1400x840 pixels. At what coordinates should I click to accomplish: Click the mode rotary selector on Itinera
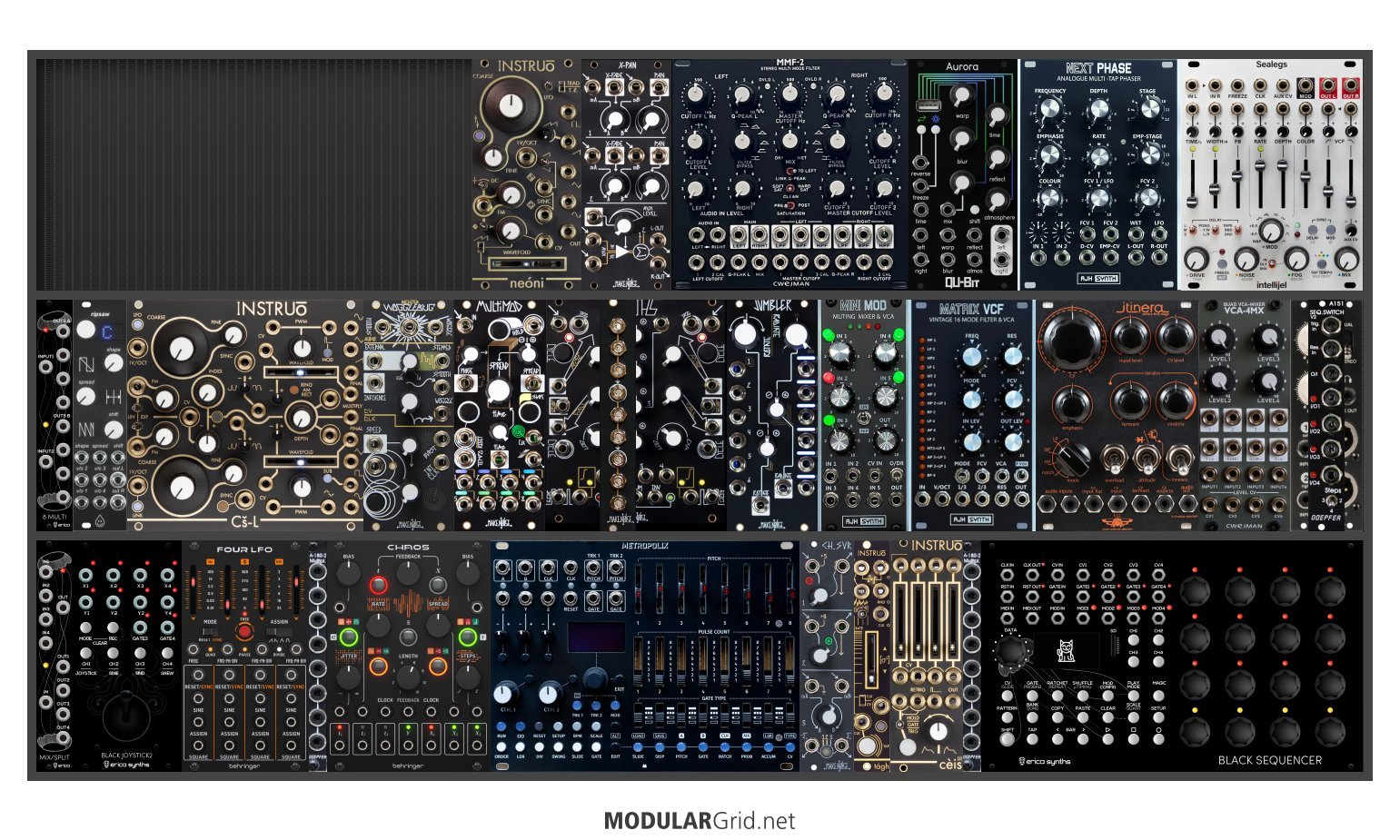click(x=1073, y=458)
